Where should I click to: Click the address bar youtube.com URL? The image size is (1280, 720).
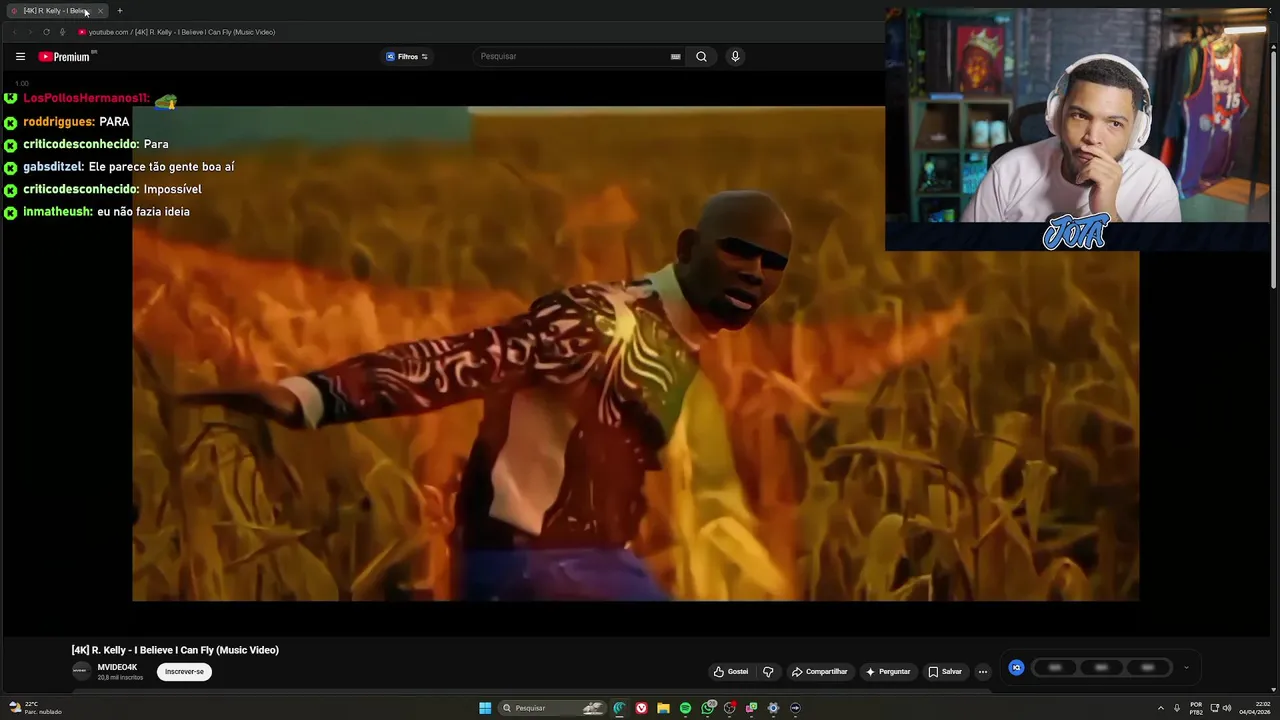coord(182,32)
